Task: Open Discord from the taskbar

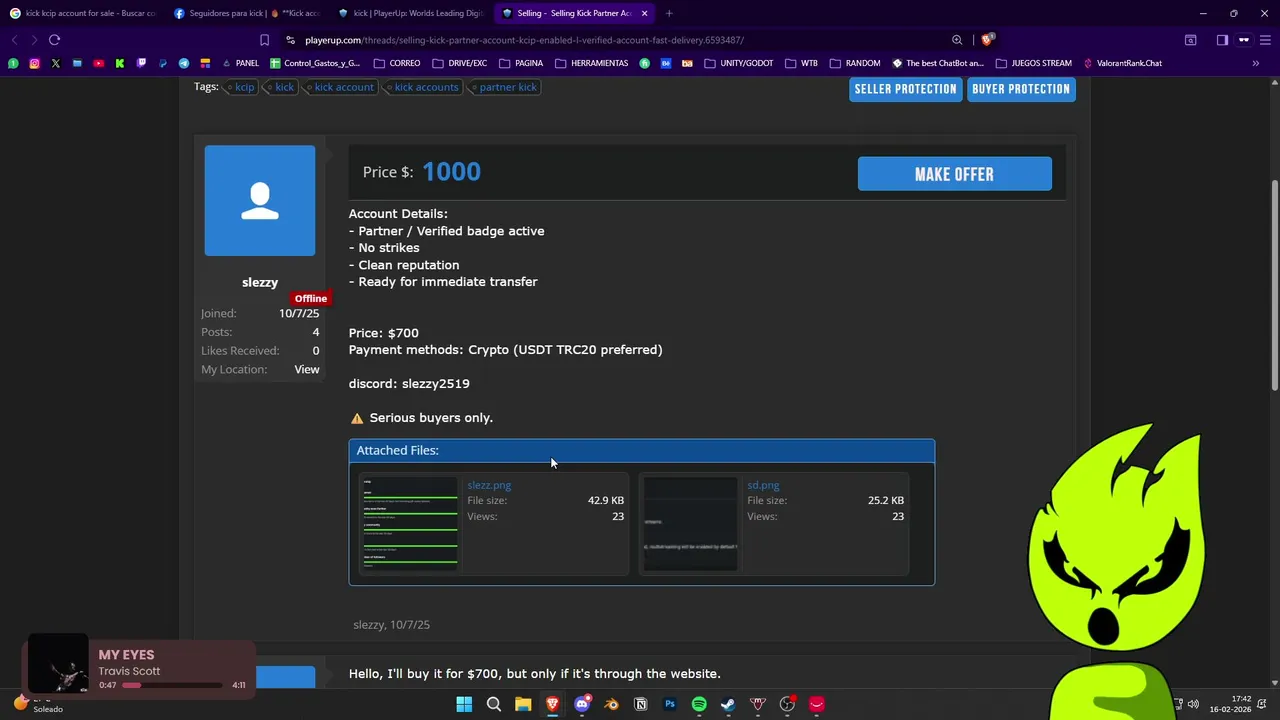Action: click(582, 704)
